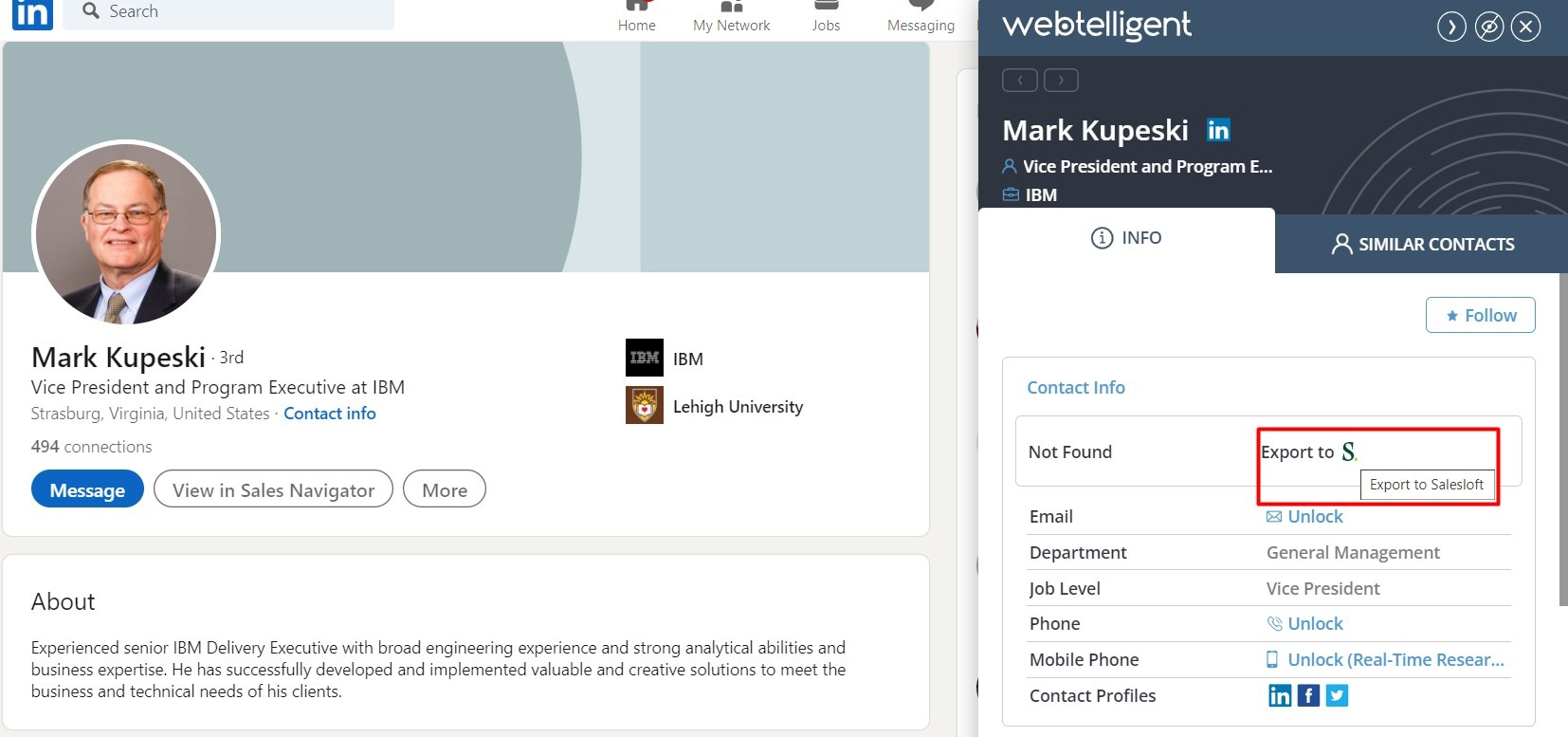Follow this contact in webtelligent

click(1480, 315)
